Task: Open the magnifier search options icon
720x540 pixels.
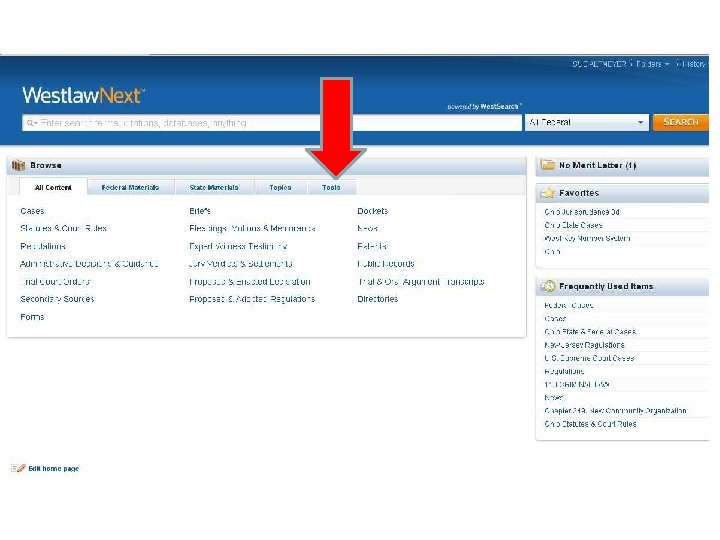Action: coord(31,123)
